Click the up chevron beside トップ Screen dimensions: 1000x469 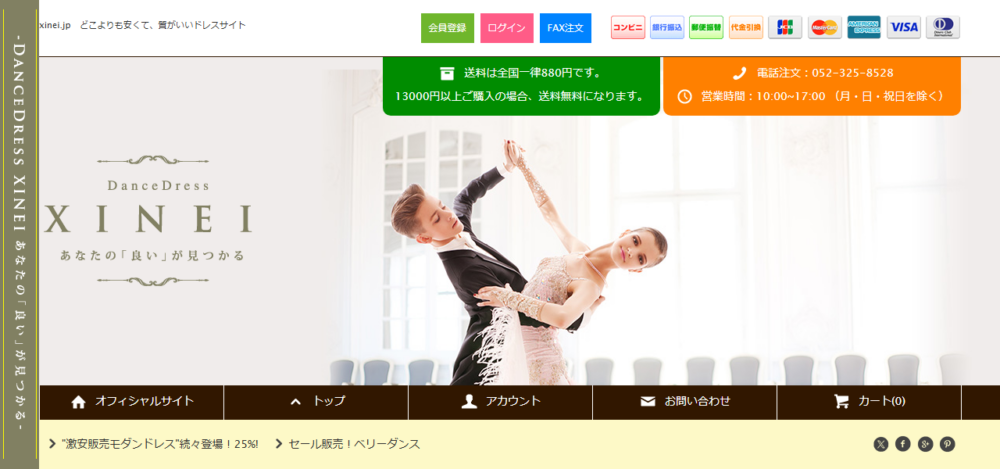[295, 402]
